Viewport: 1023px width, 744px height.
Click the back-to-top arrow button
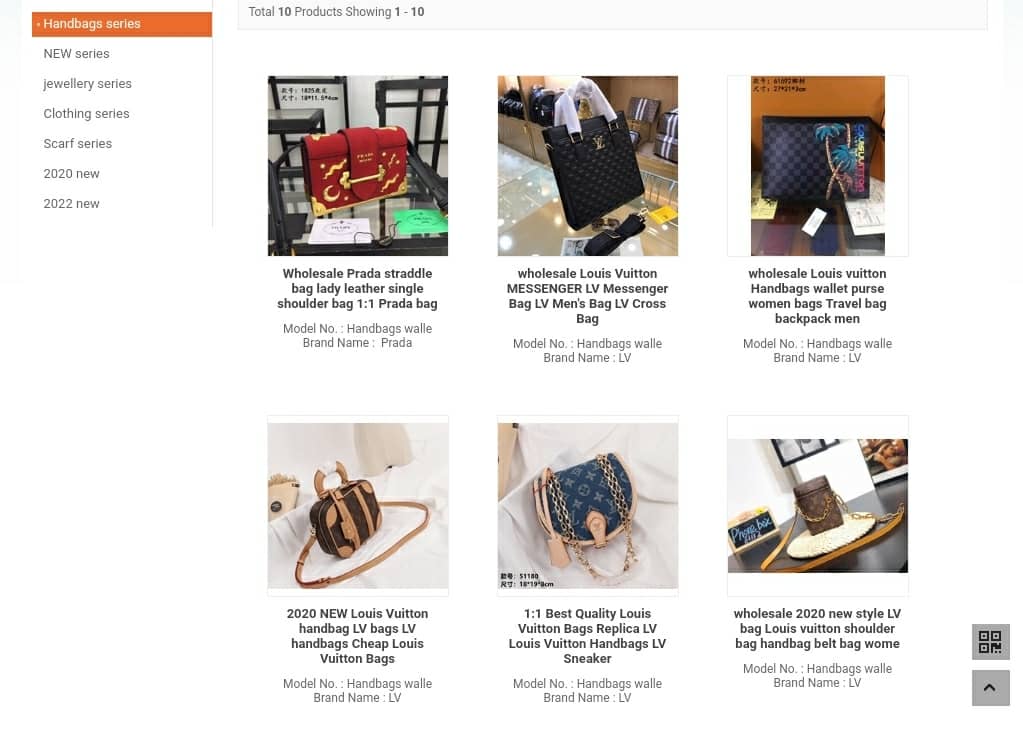(x=990, y=687)
